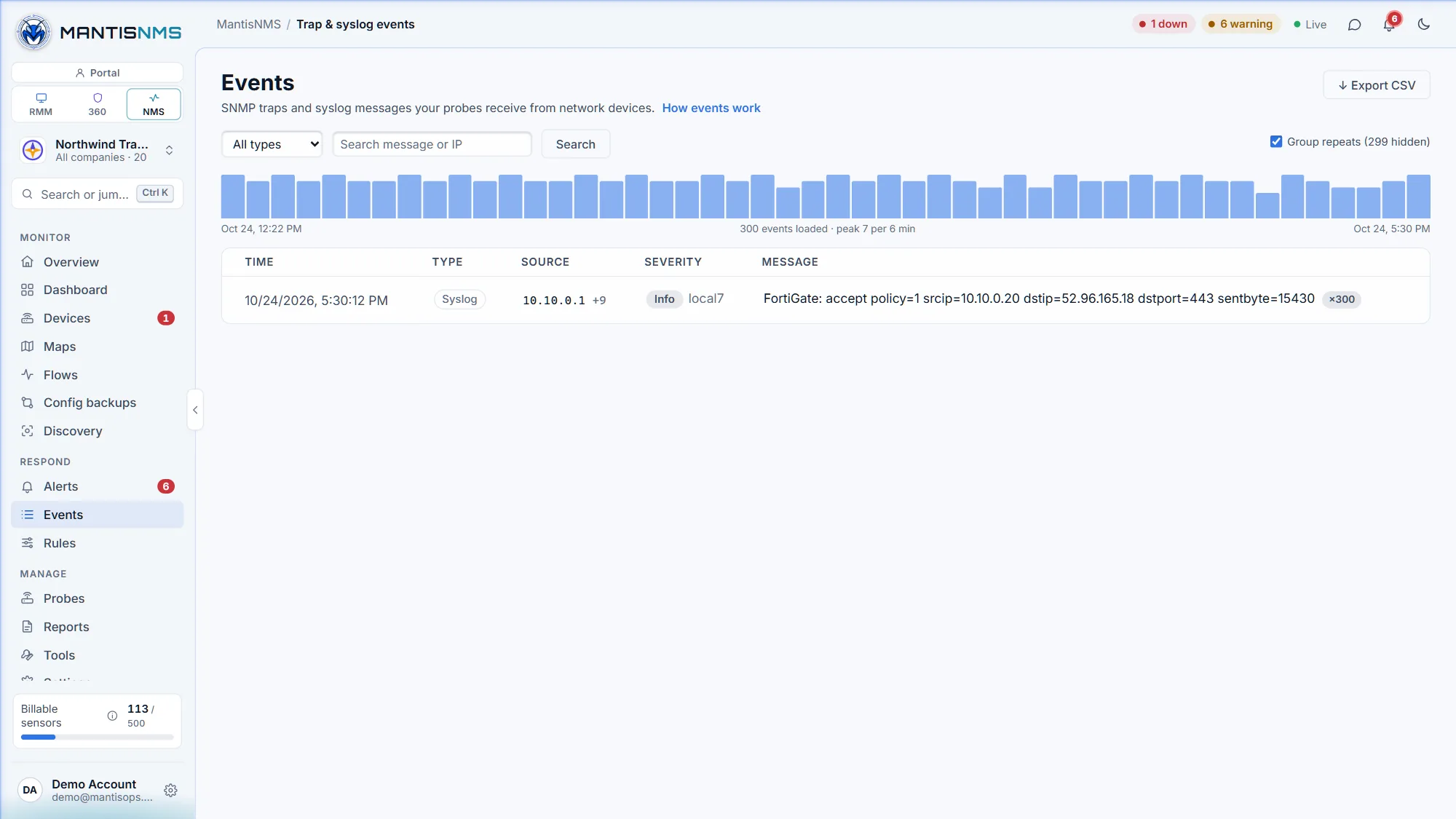Open Rules page
Screen dimensions: 1456x819
point(97,543)
